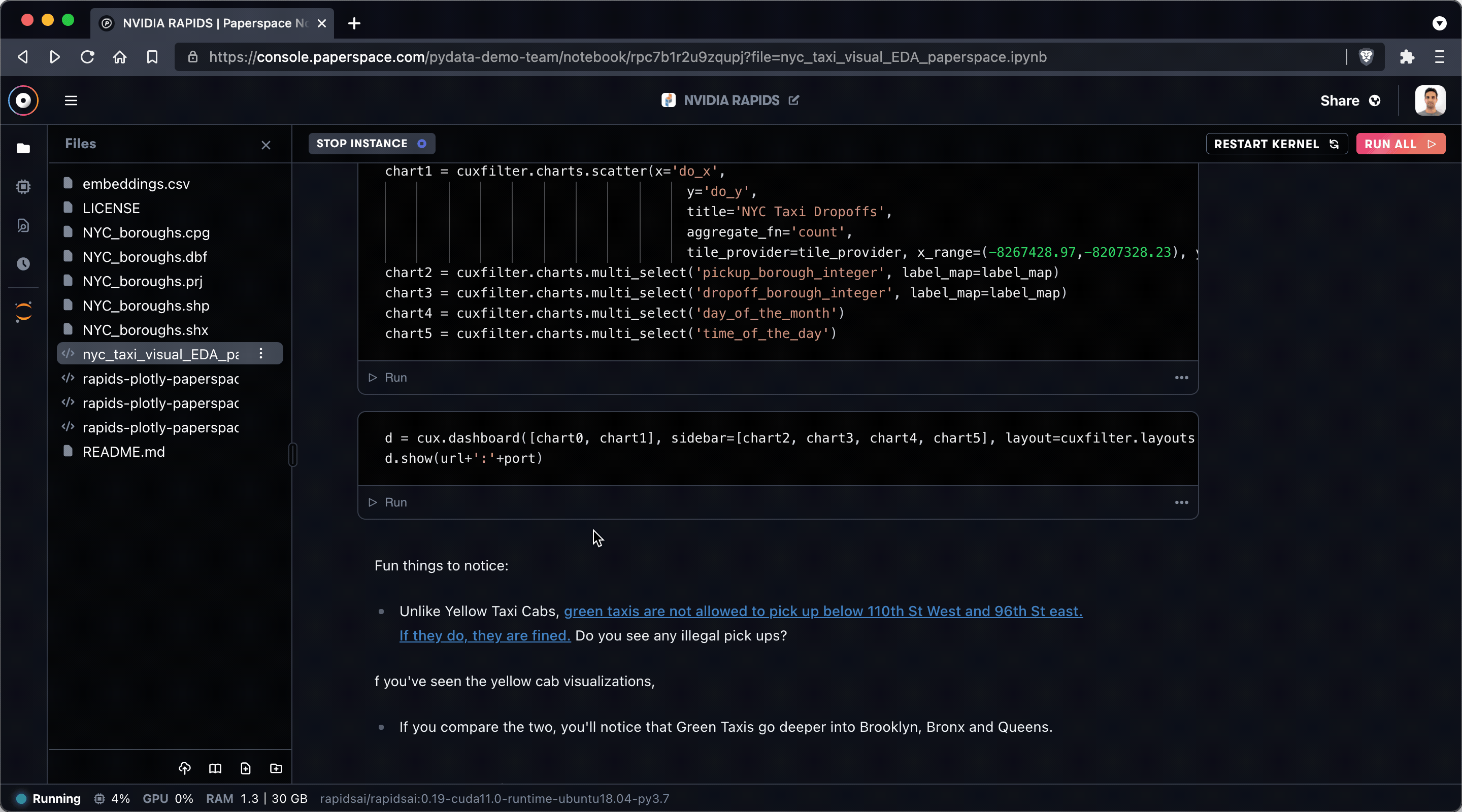
Task: Open README.md in the file list
Action: (123, 452)
